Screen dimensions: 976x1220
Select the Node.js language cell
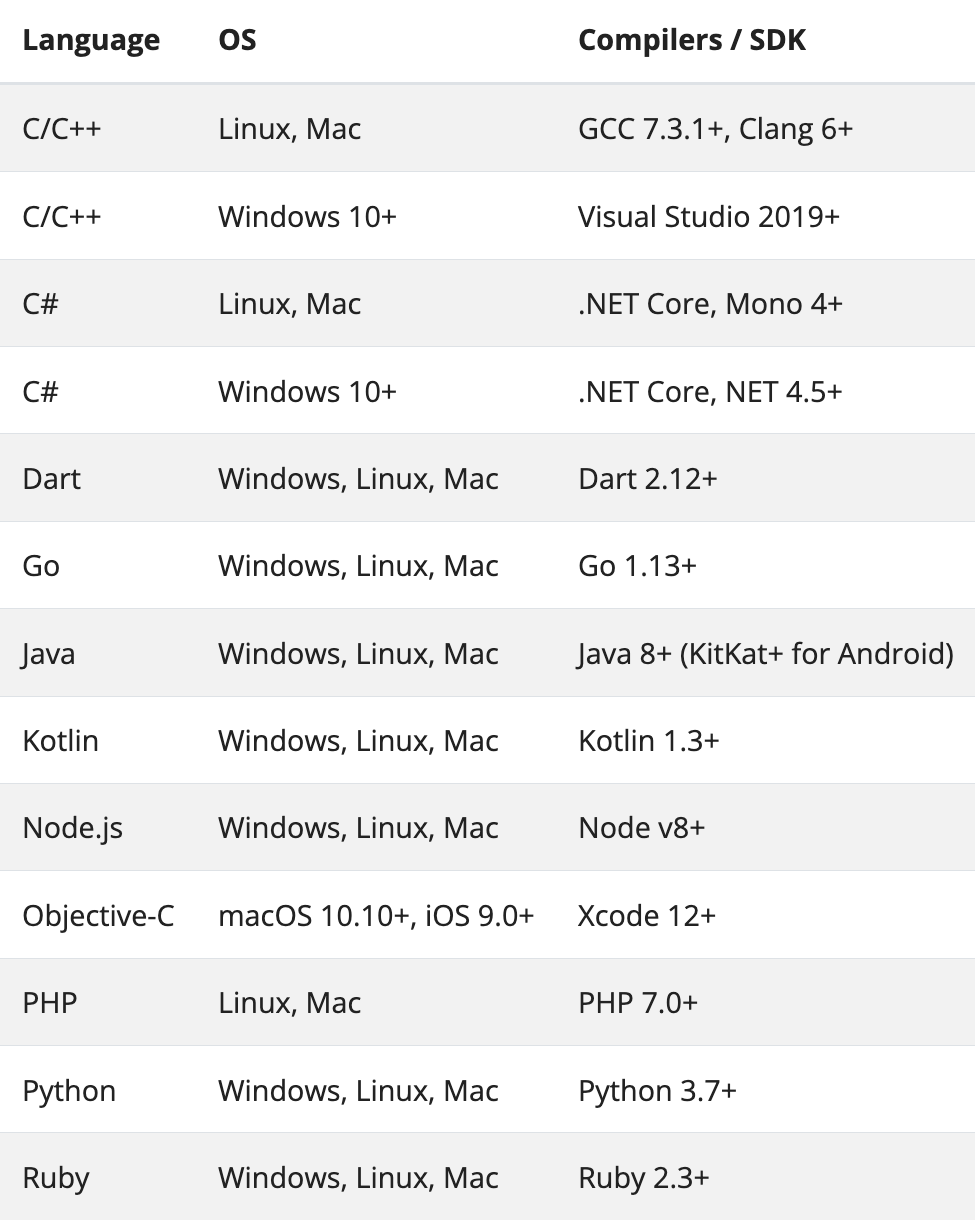coord(73,828)
